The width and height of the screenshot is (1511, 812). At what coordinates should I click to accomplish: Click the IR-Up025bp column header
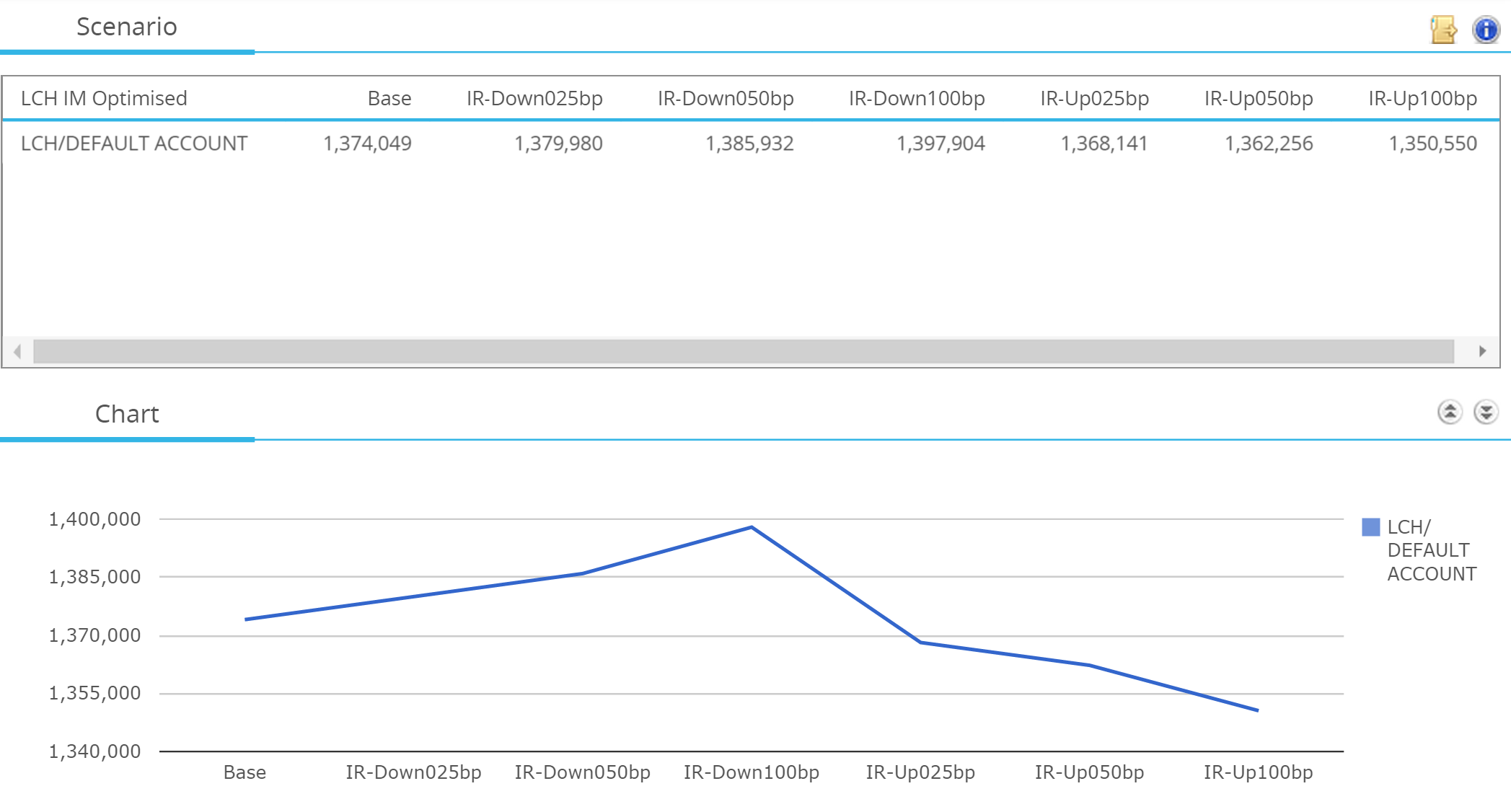[x=1094, y=98]
